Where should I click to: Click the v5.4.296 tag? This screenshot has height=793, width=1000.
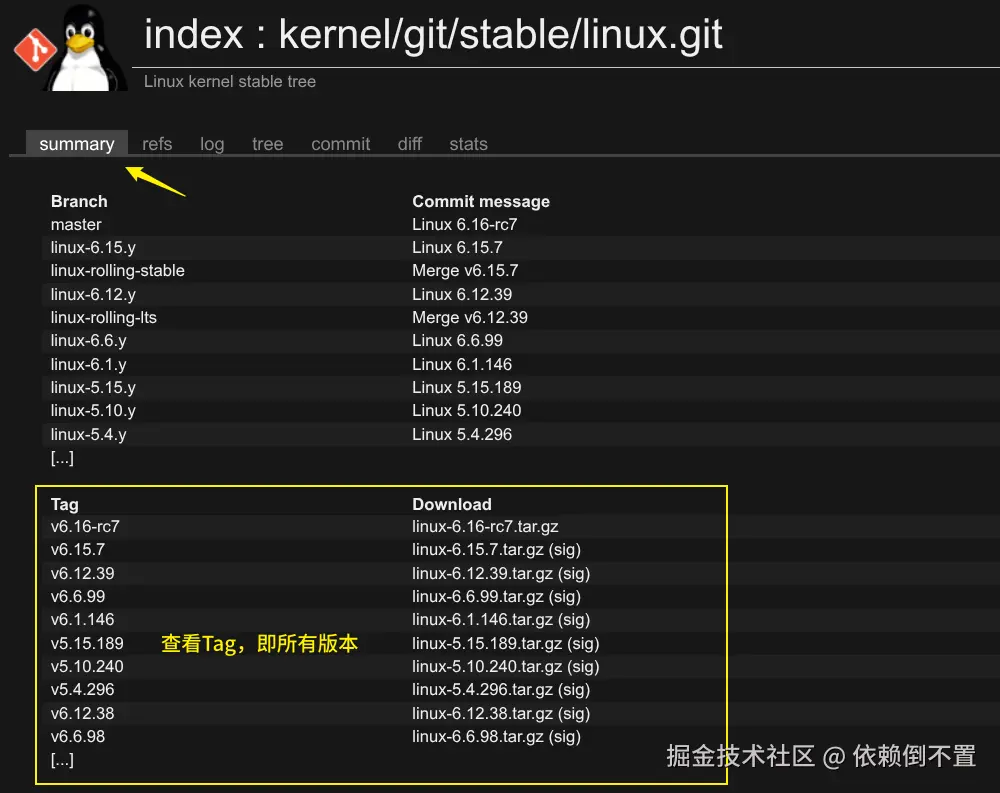82,689
